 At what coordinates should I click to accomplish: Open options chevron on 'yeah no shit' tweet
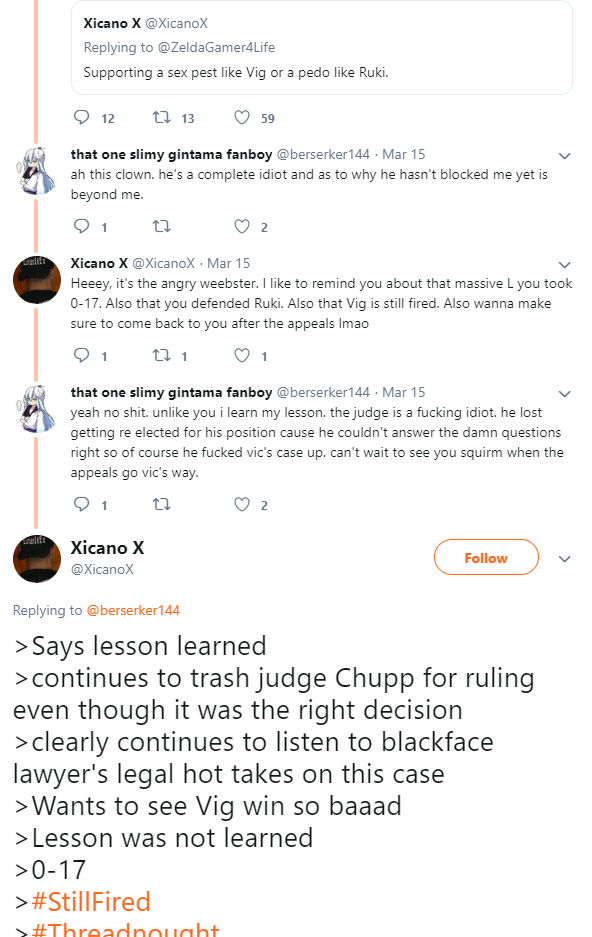pyautogui.click(x=565, y=394)
